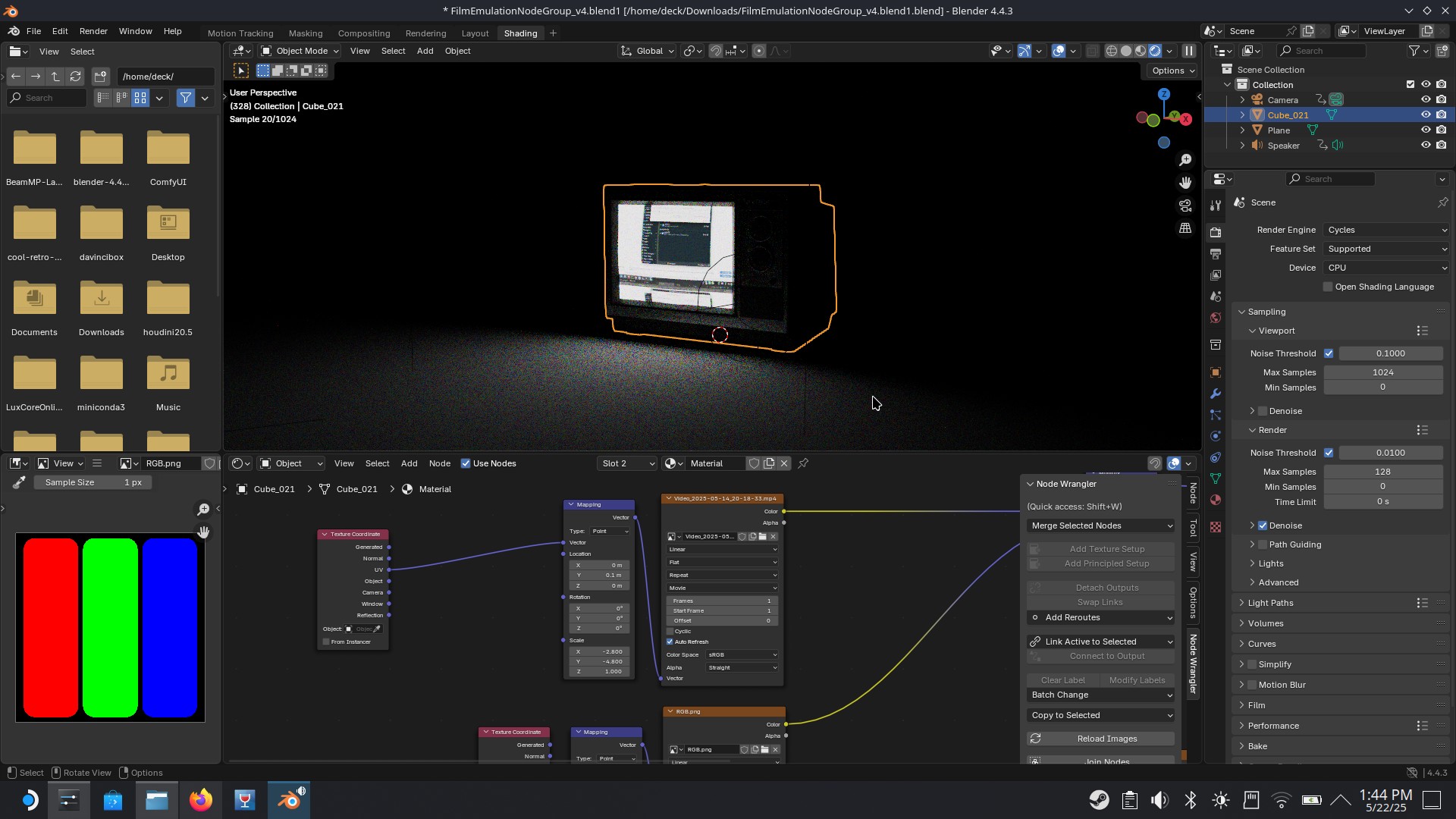This screenshot has height=819, width=1456.
Task: Expand the Camera item in outliner
Action: click(1242, 100)
